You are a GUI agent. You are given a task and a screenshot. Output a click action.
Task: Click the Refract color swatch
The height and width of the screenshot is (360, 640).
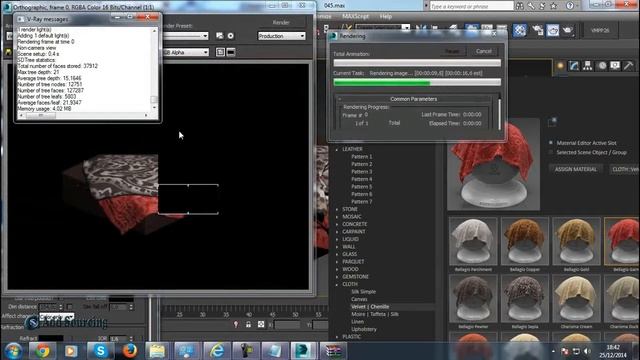tap(51, 338)
